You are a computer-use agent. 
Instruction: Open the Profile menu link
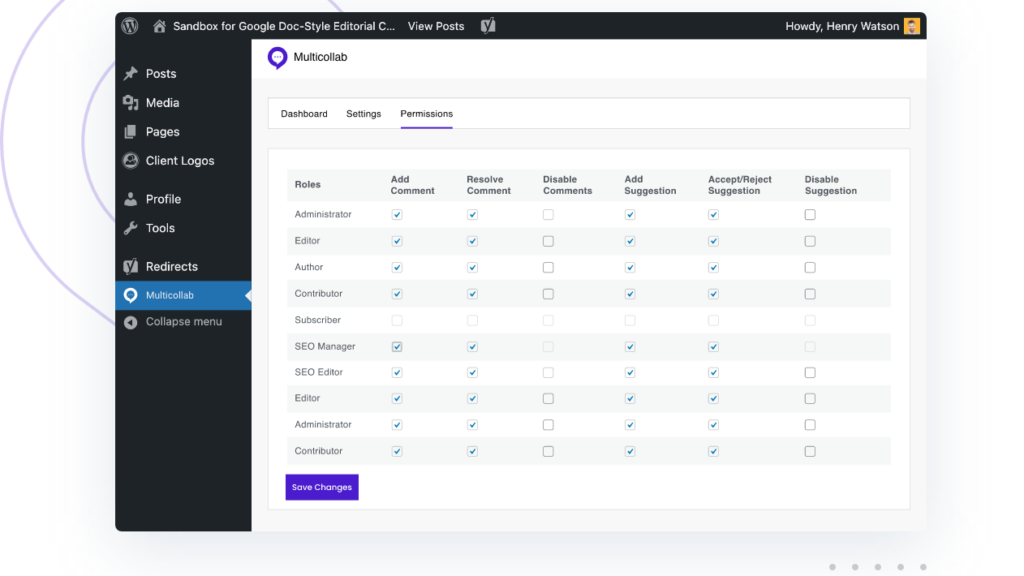[x=163, y=199]
